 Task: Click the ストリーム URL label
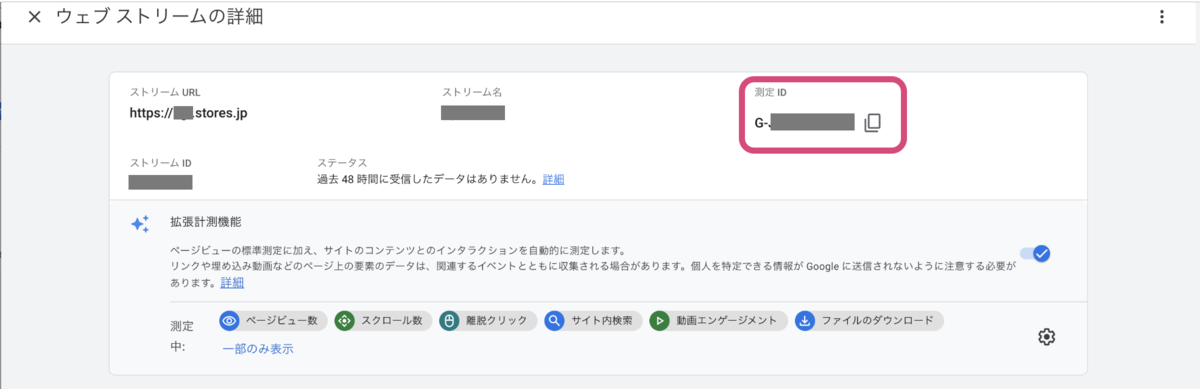165,92
